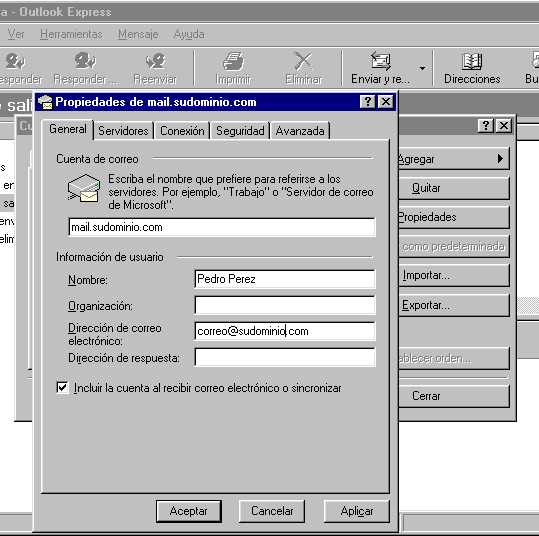The image size is (539, 536).
Task: Click the disabled Establecer orden button
Action: pos(454,358)
